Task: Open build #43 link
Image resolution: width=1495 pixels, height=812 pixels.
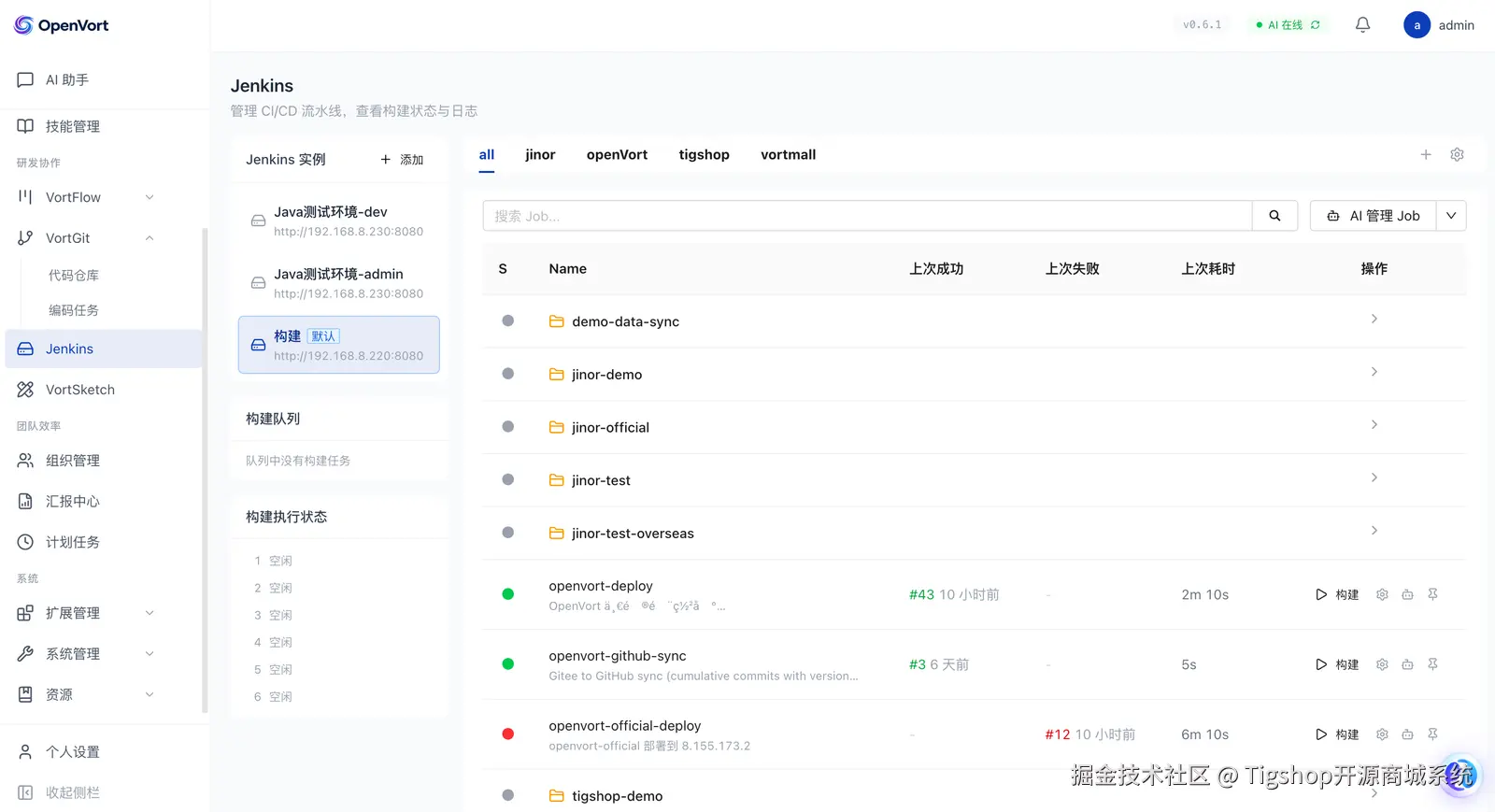Action: pyautogui.click(x=921, y=594)
